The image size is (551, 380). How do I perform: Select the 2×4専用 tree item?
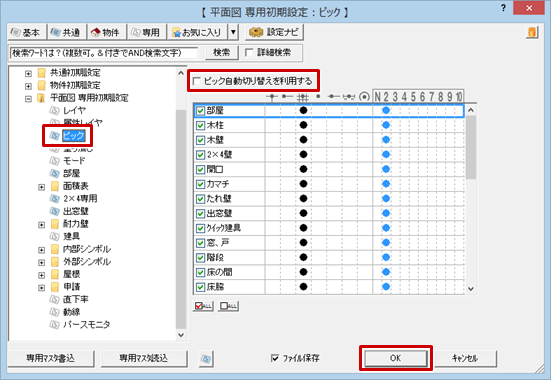coord(80,199)
